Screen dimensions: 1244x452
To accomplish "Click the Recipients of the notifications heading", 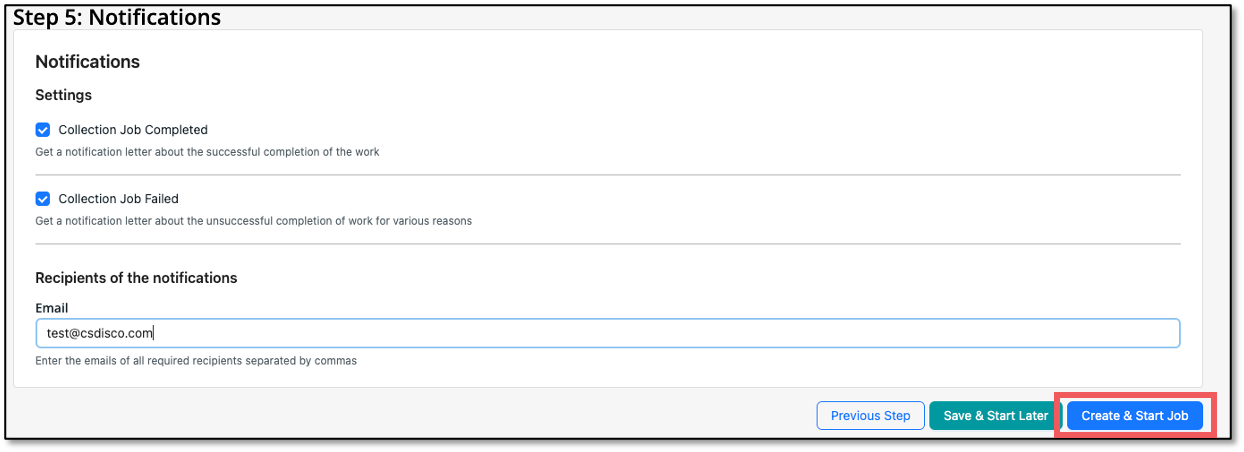I will [x=136, y=278].
